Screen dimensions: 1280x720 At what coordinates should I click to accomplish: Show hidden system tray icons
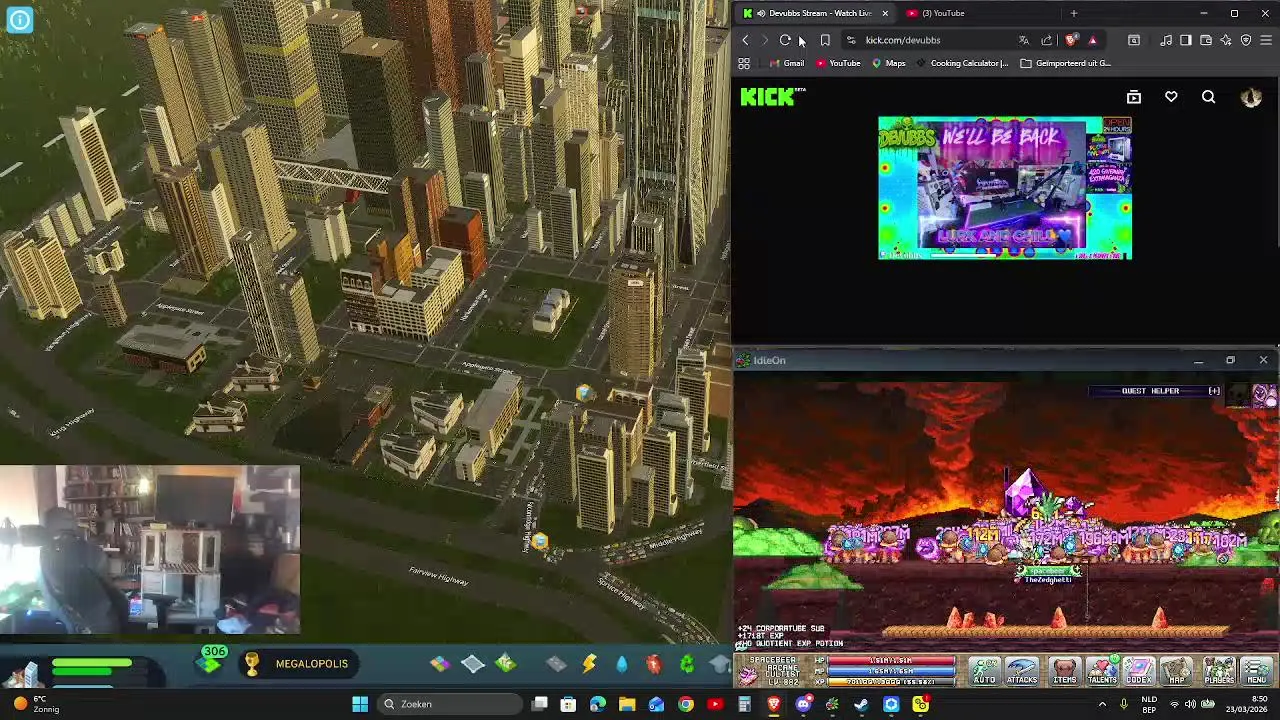[x=1102, y=704]
